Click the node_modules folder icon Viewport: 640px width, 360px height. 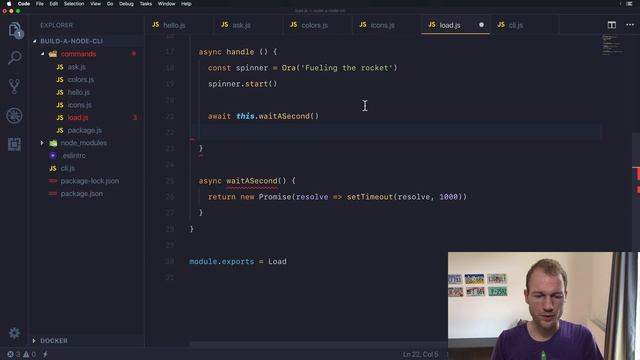pos(53,143)
